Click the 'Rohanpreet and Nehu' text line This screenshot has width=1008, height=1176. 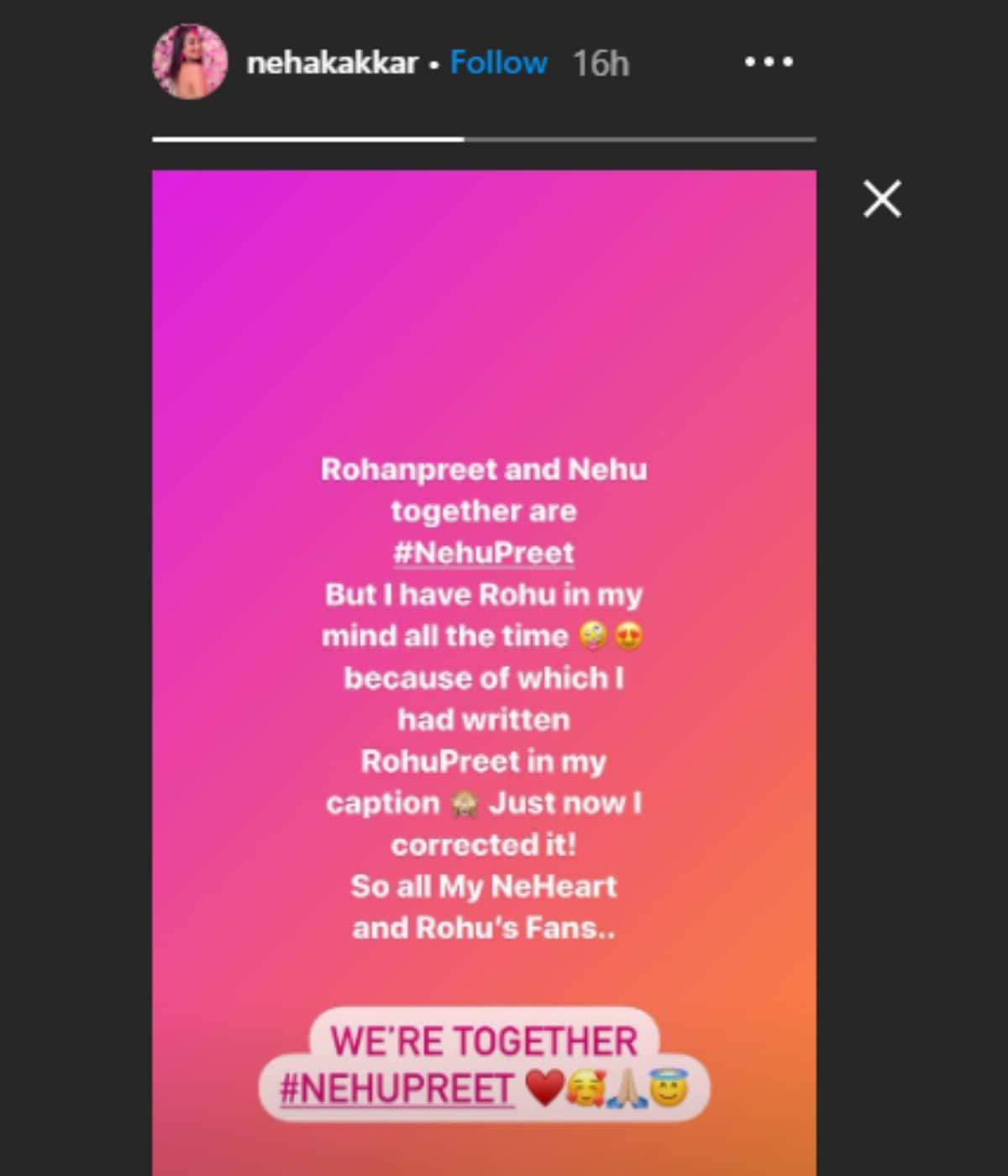484,470
